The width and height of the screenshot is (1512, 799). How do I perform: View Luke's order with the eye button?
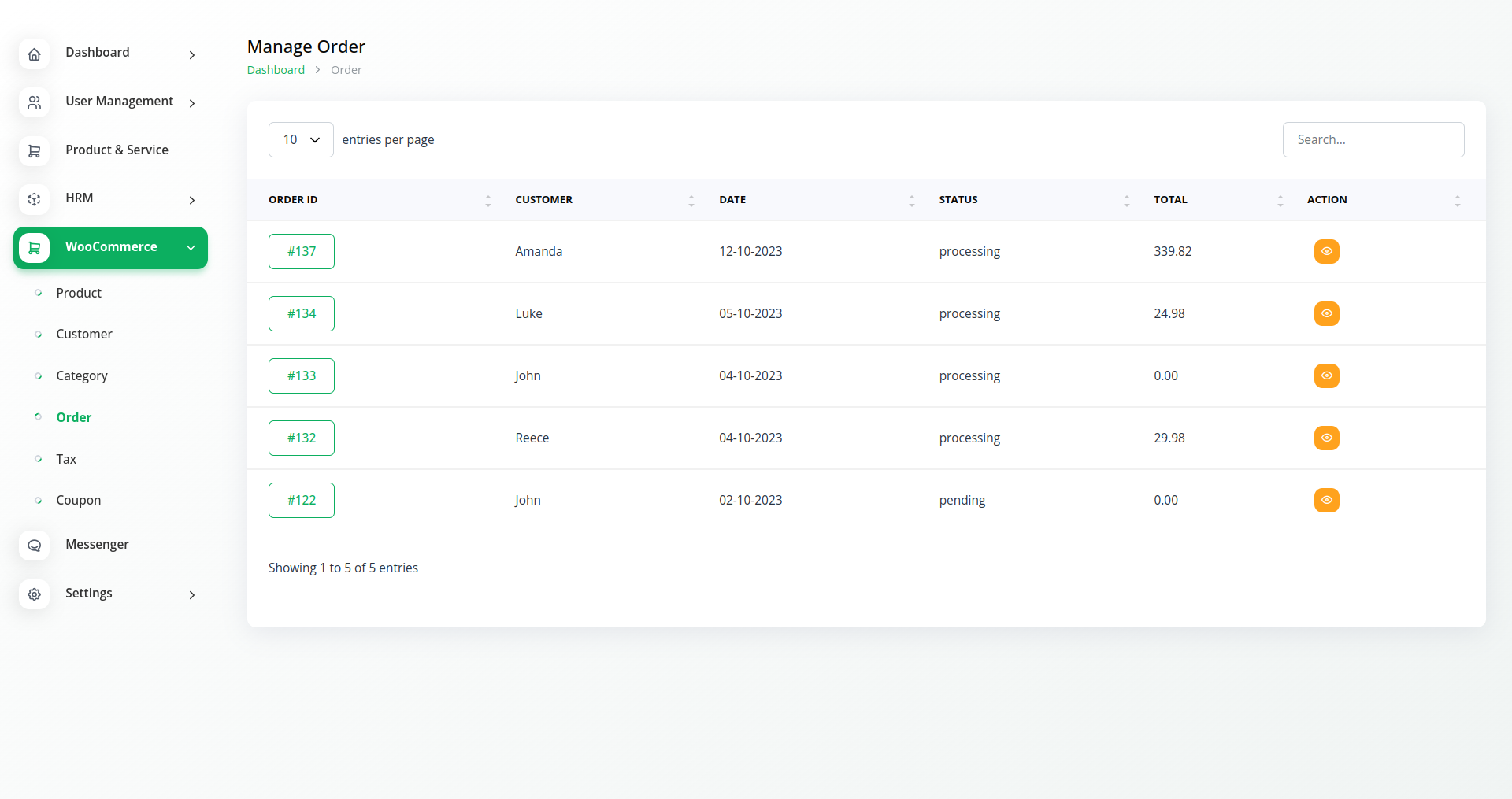pyautogui.click(x=1326, y=313)
